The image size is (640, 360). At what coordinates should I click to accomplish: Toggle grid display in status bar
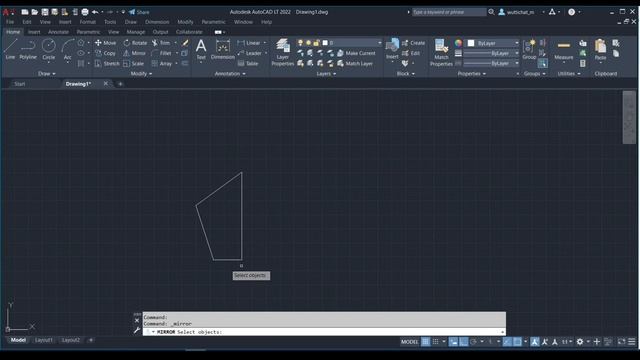coord(425,342)
